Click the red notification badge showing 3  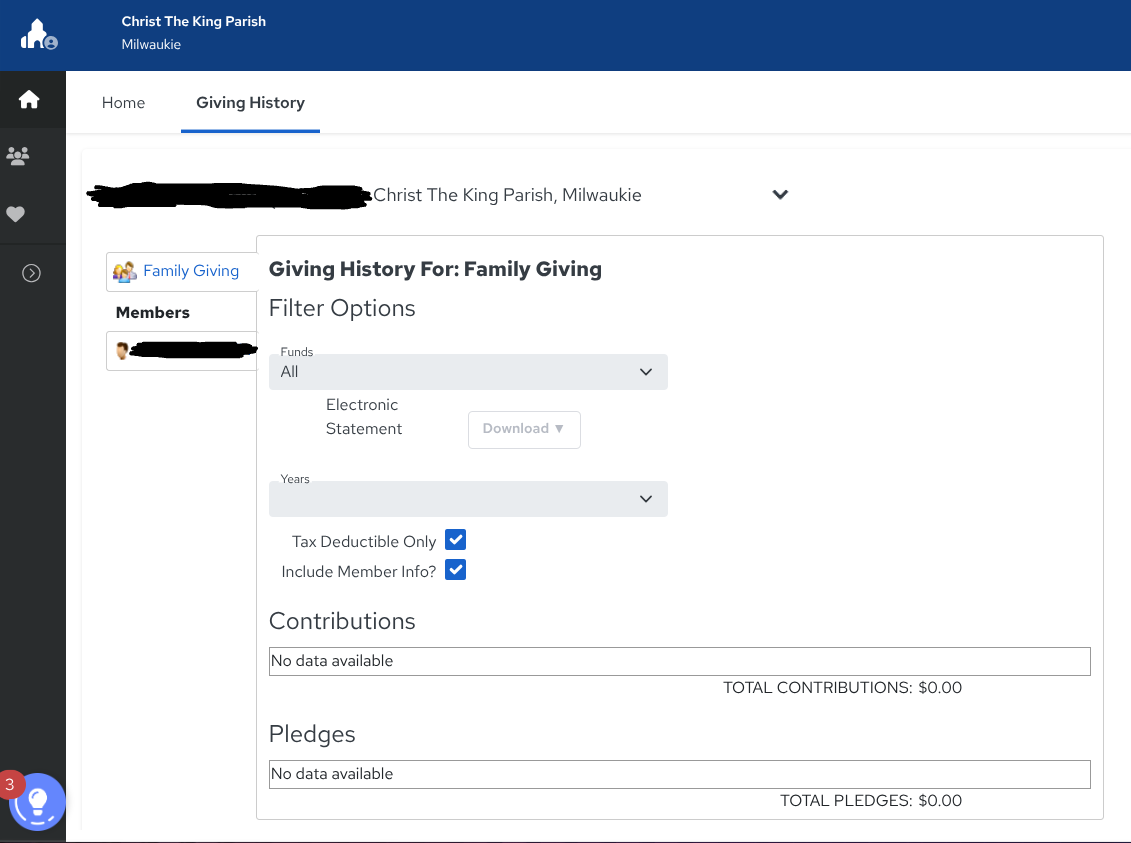tap(11, 784)
